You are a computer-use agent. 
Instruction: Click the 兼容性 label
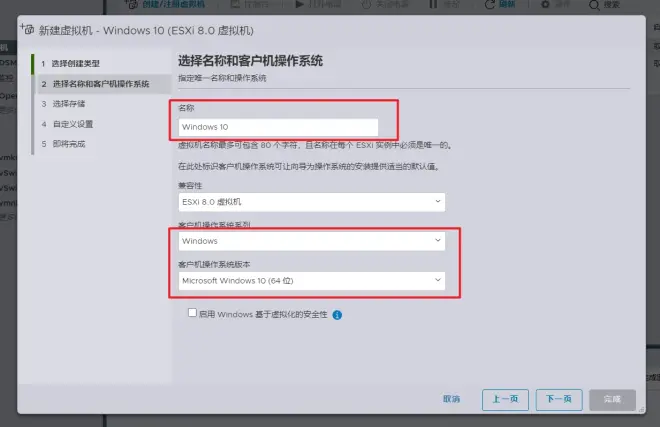[190, 186]
